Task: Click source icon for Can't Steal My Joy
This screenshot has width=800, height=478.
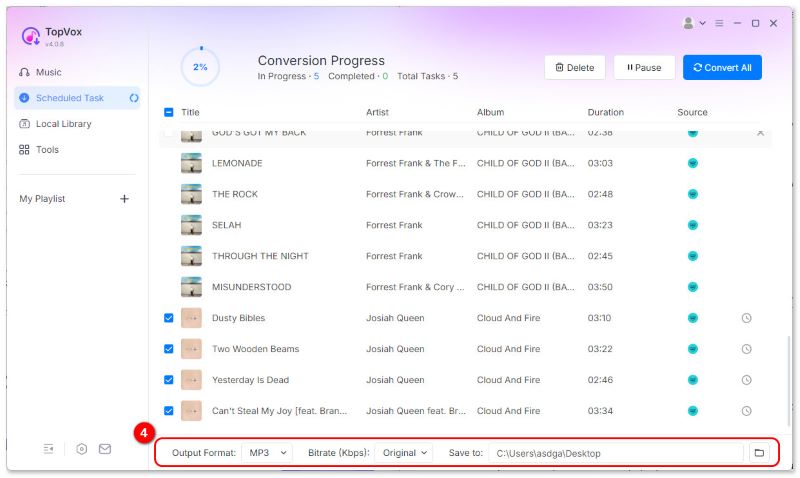Action: [692, 411]
